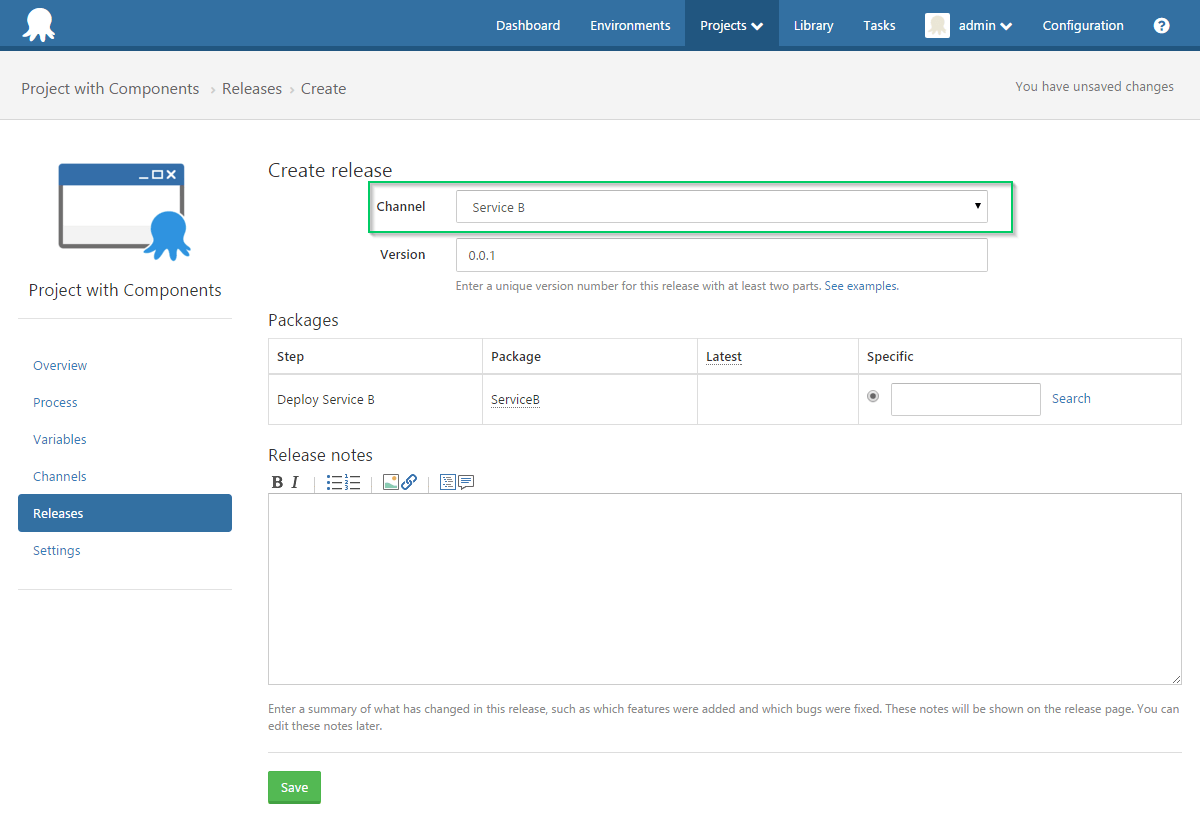Toggle italic formatting in release notes
The height and width of the screenshot is (822, 1200).
tap(295, 482)
